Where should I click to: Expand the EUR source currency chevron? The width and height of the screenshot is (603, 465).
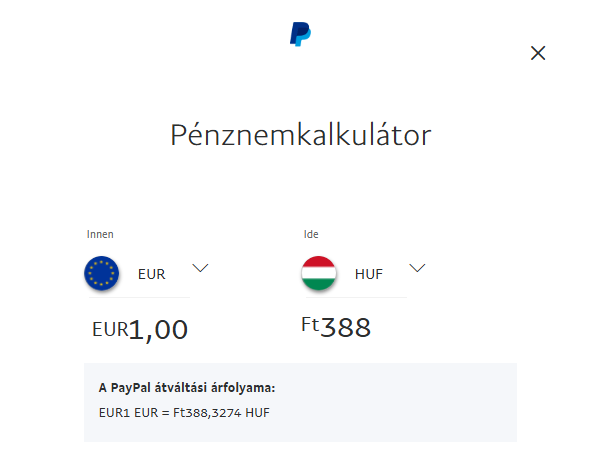[x=200, y=268]
